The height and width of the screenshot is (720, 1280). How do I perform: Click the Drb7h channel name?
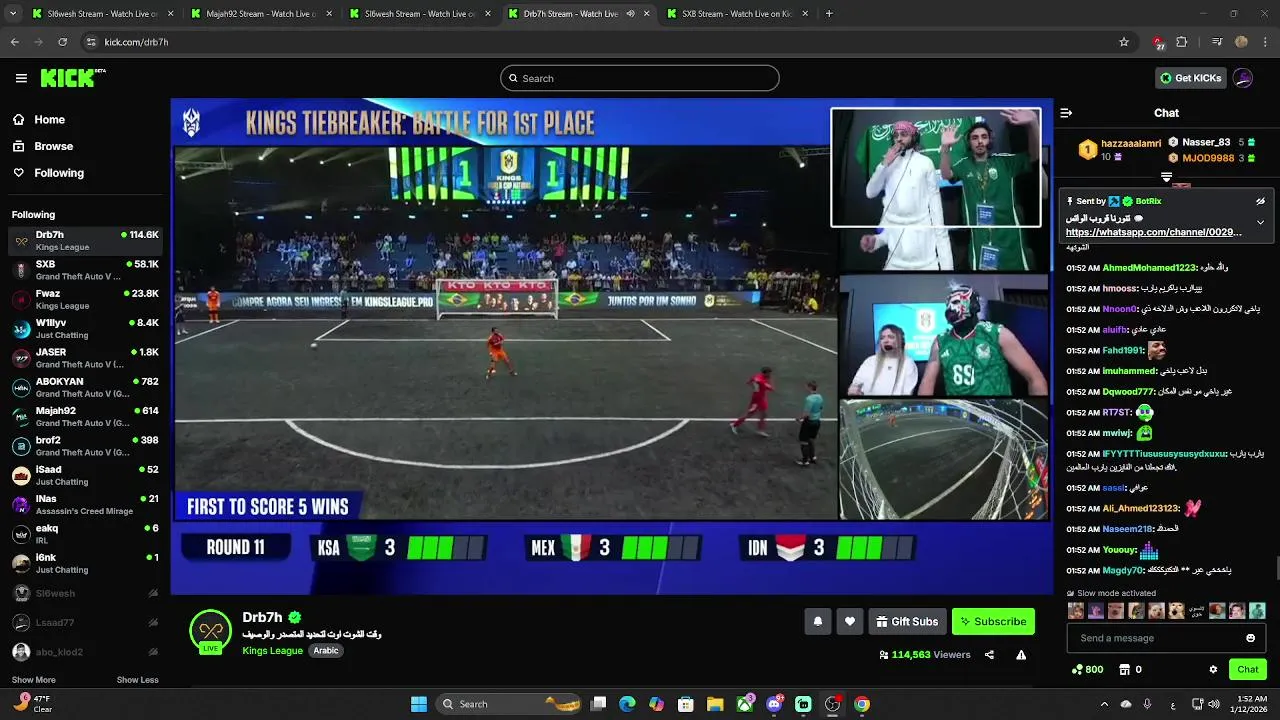pyautogui.click(x=262, y=617)
